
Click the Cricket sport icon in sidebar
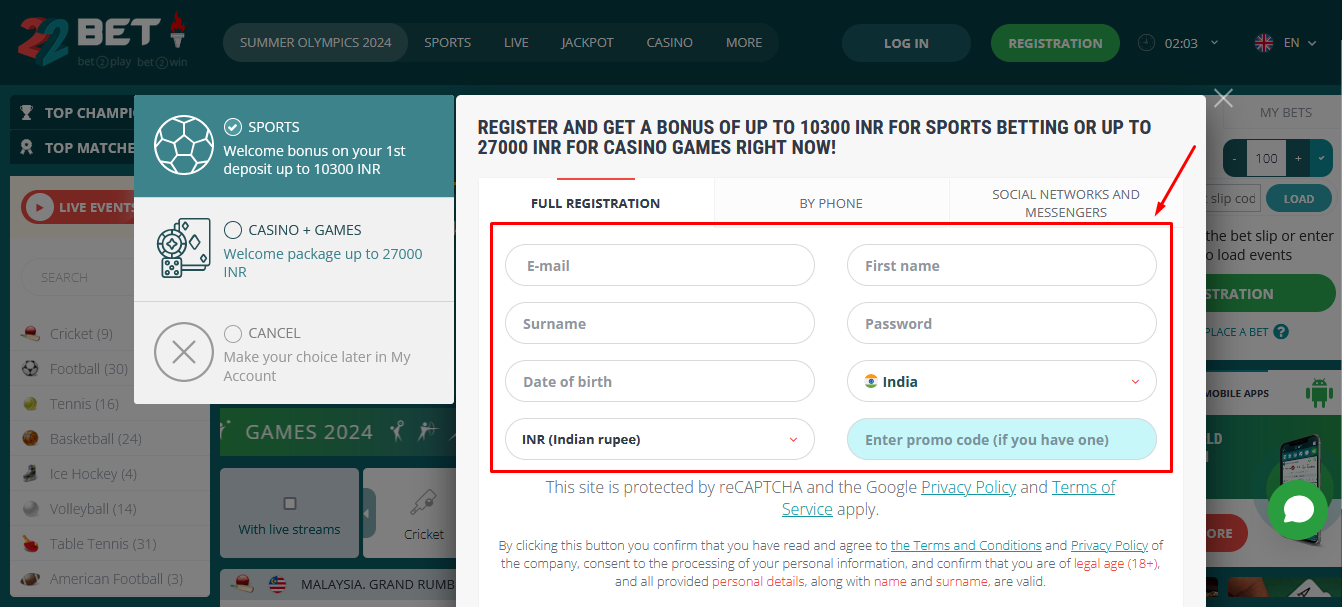30,334
